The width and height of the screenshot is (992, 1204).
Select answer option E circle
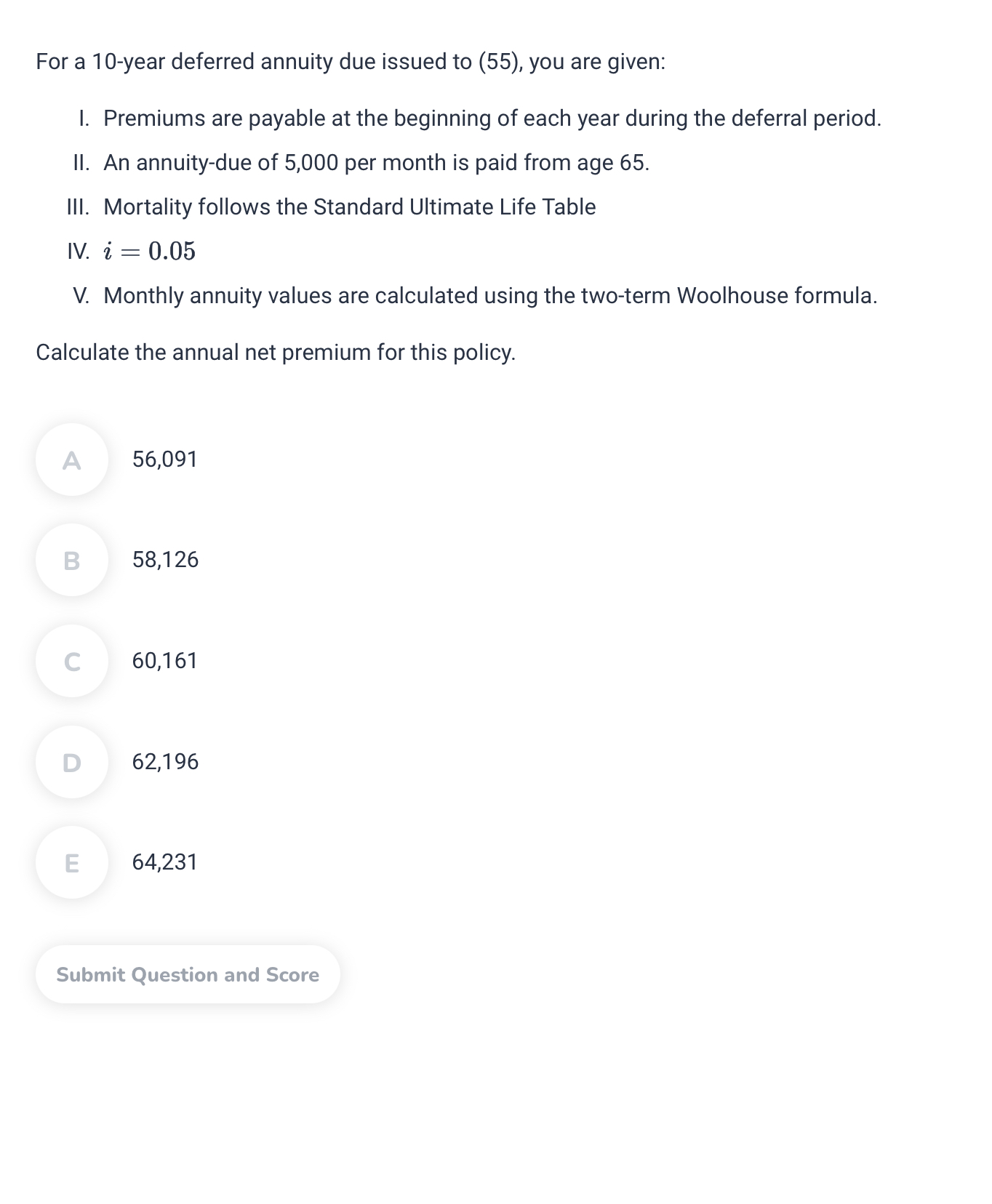point(72,862)
